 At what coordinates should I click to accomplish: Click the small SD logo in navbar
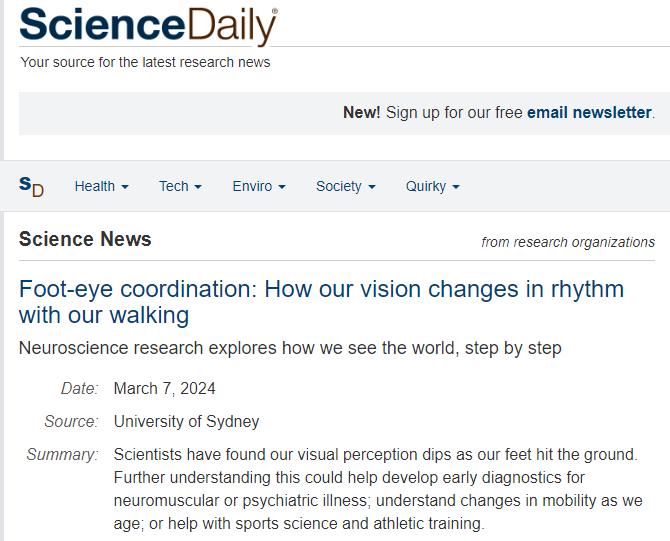(x=32, y=186)
